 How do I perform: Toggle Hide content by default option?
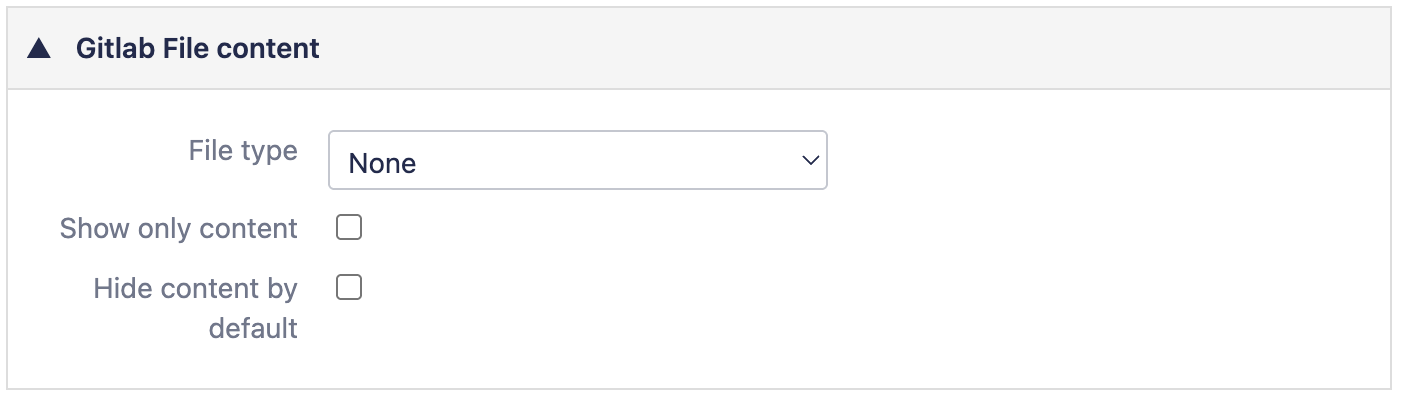(348, 289)
